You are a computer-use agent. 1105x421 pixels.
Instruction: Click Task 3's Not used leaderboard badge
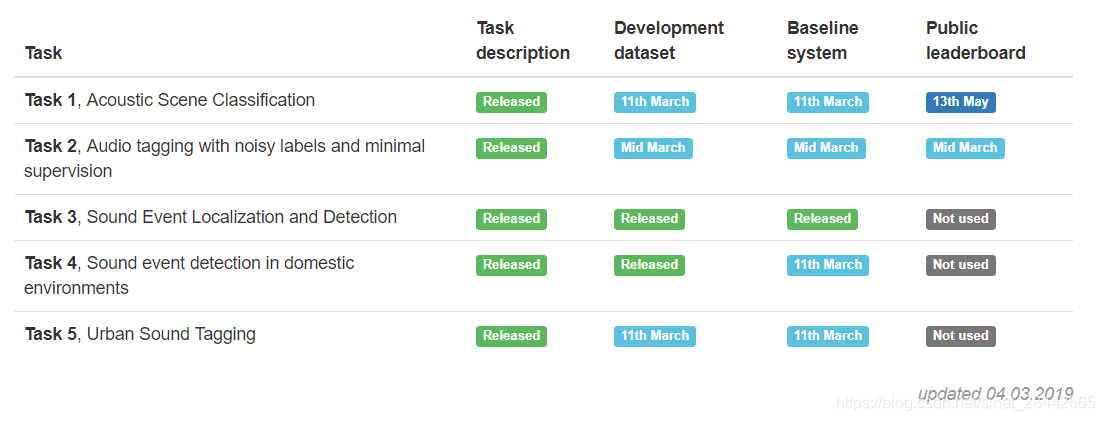(x=960, y=219)
